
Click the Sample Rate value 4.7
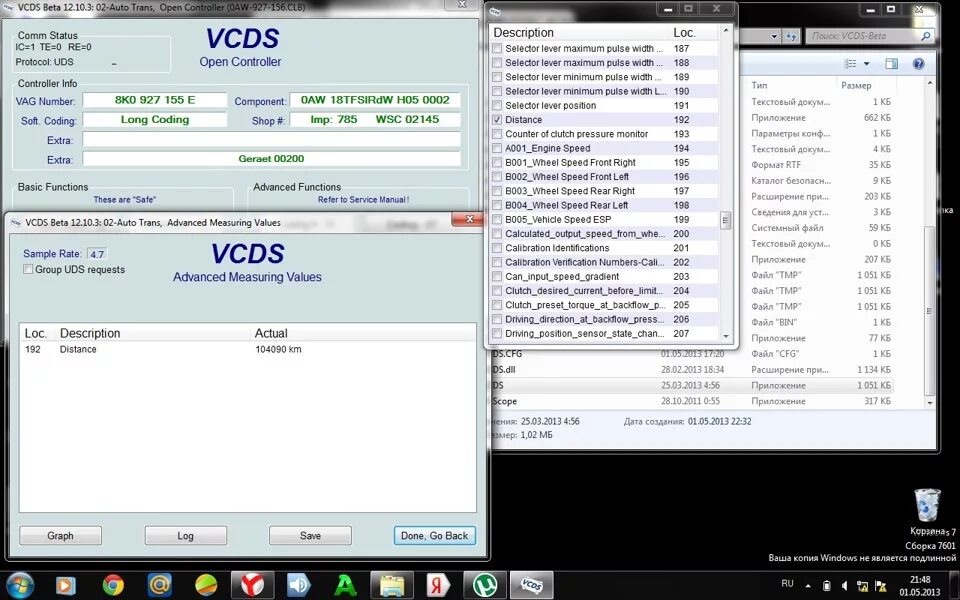pyautogui.click(x=97, y=254)
